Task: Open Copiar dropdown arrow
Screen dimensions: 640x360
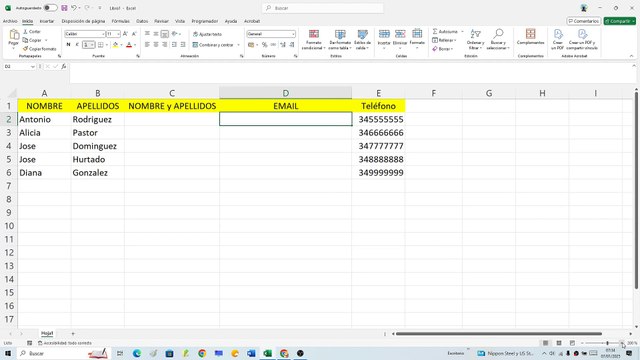Action: tap(46, 40)
